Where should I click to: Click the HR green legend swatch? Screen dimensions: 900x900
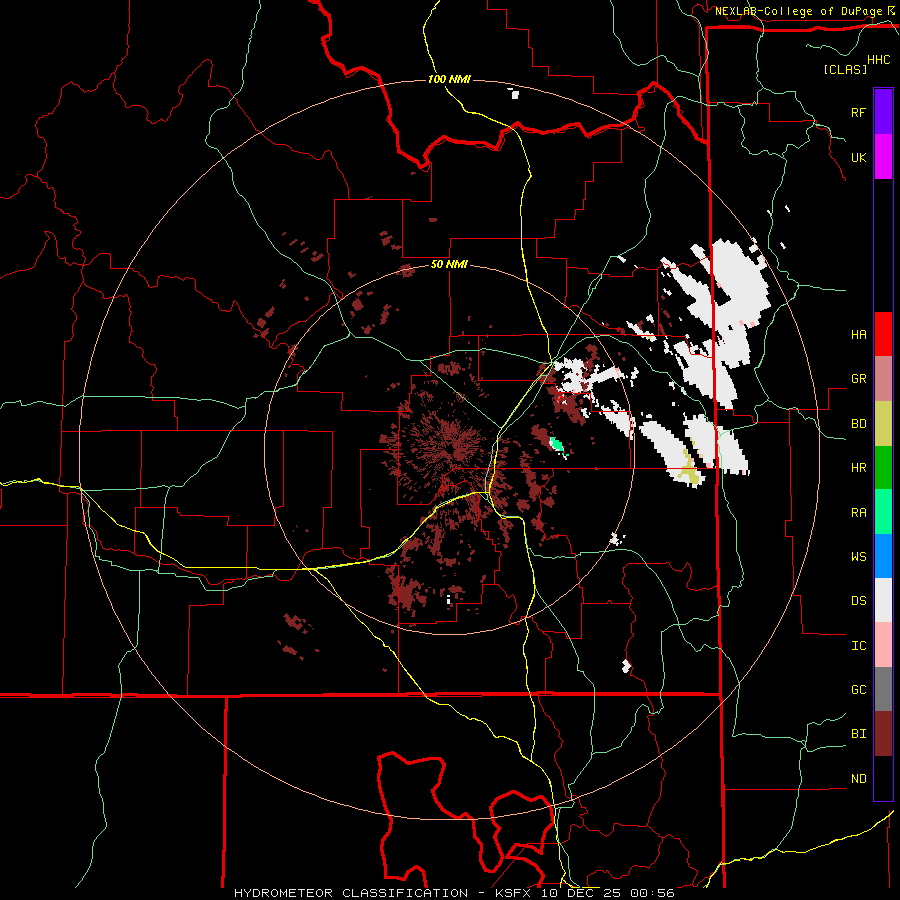pyautogui.click(x=883, y=468)
